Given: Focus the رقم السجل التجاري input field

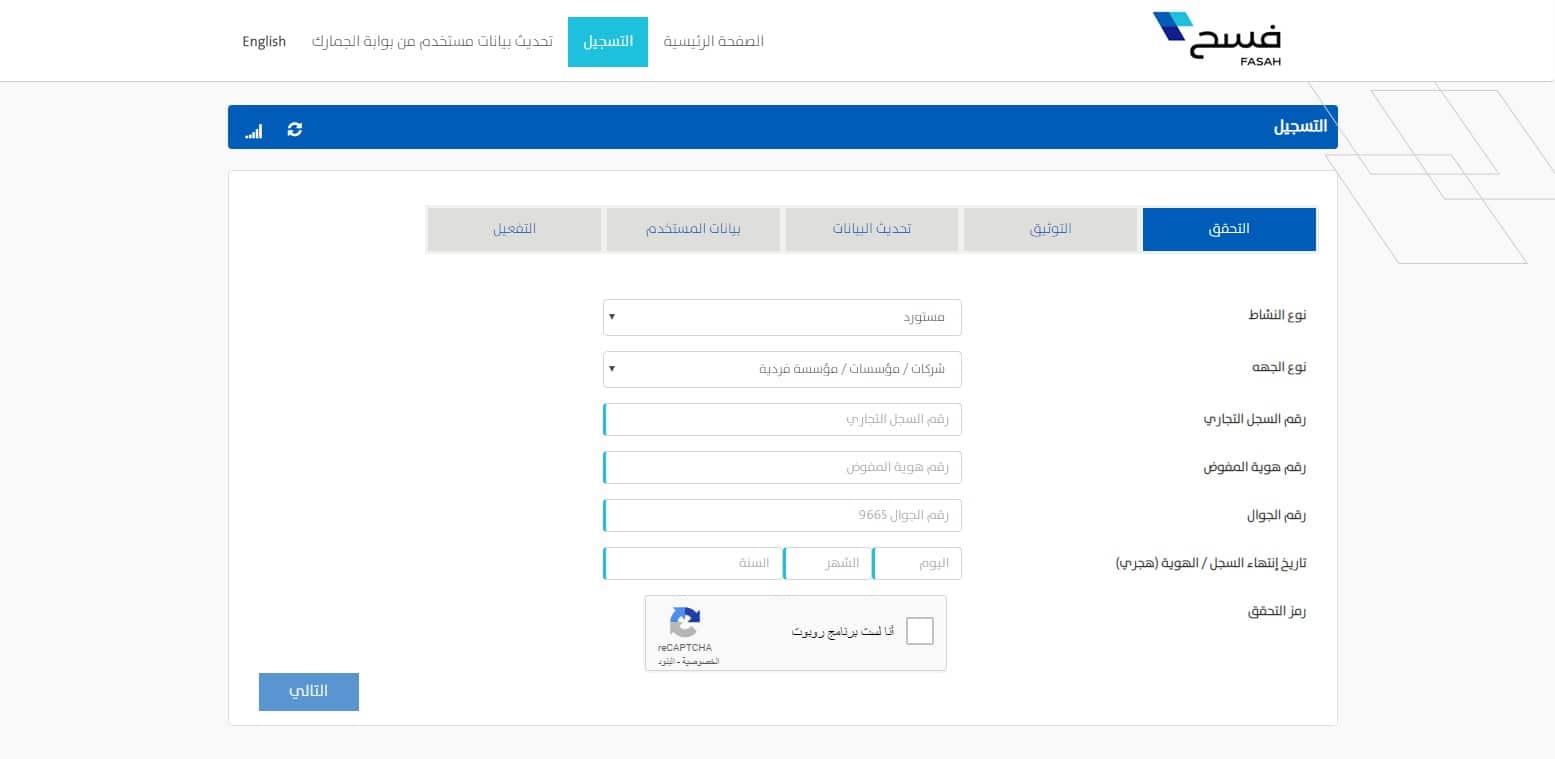Looking at the screenshot, I should tap(782, 420).
